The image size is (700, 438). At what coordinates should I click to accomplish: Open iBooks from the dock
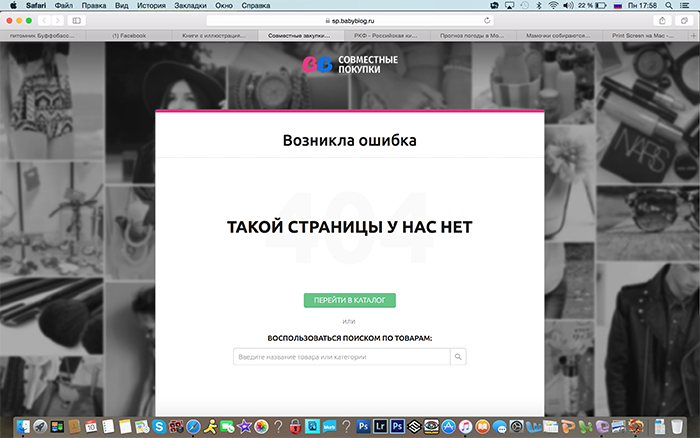482,426
